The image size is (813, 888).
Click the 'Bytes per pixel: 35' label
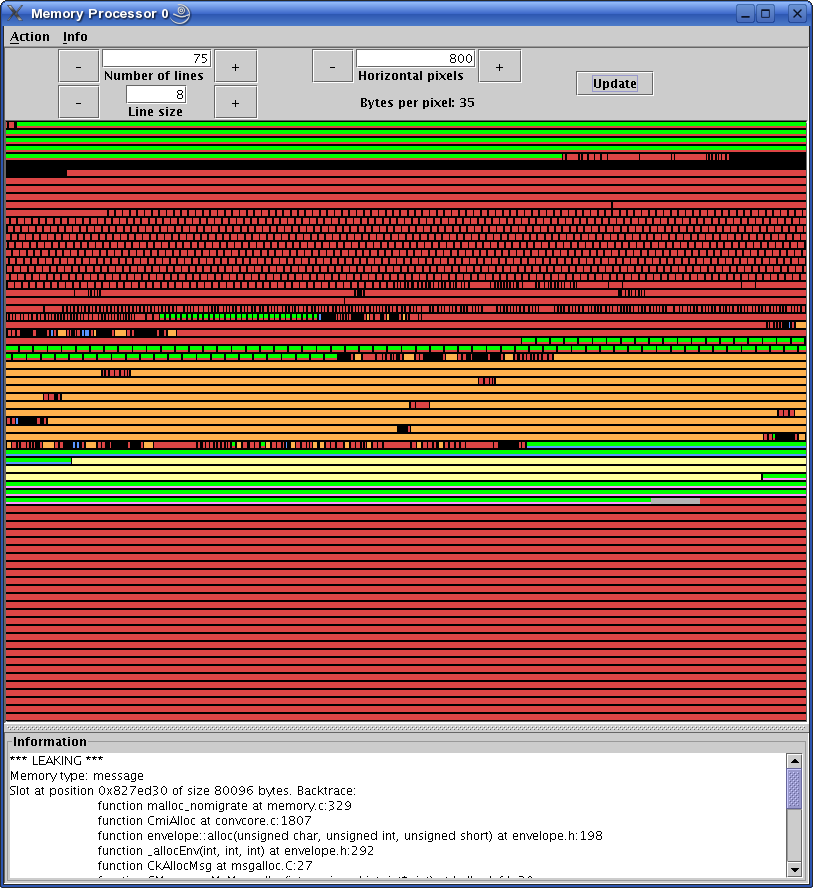click(x=417, y=103)
